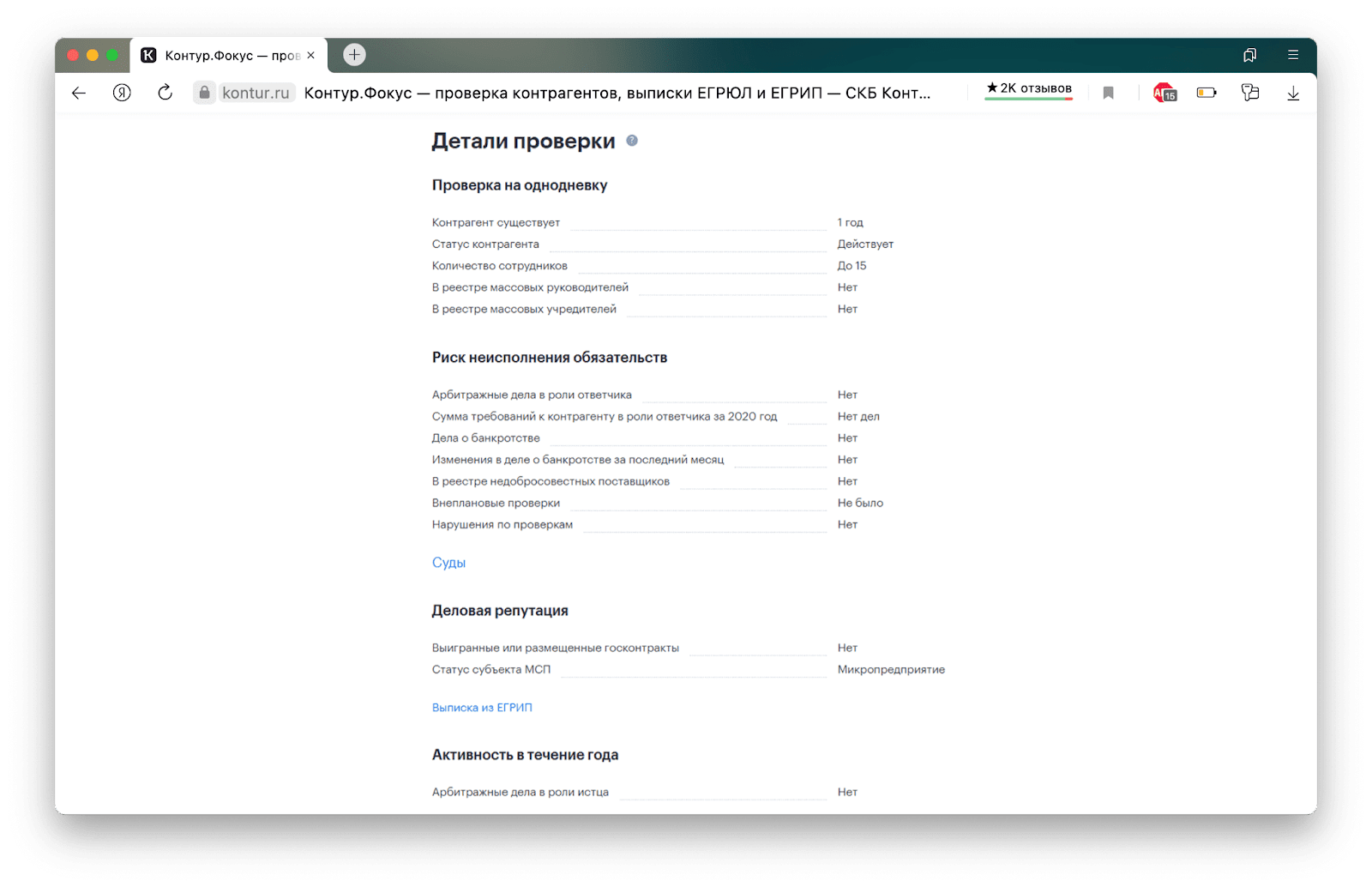The width and height of the screenshot is (1372, 887).
Task: Click the kontur.ru domain in address bar
Action: point(256,93)
